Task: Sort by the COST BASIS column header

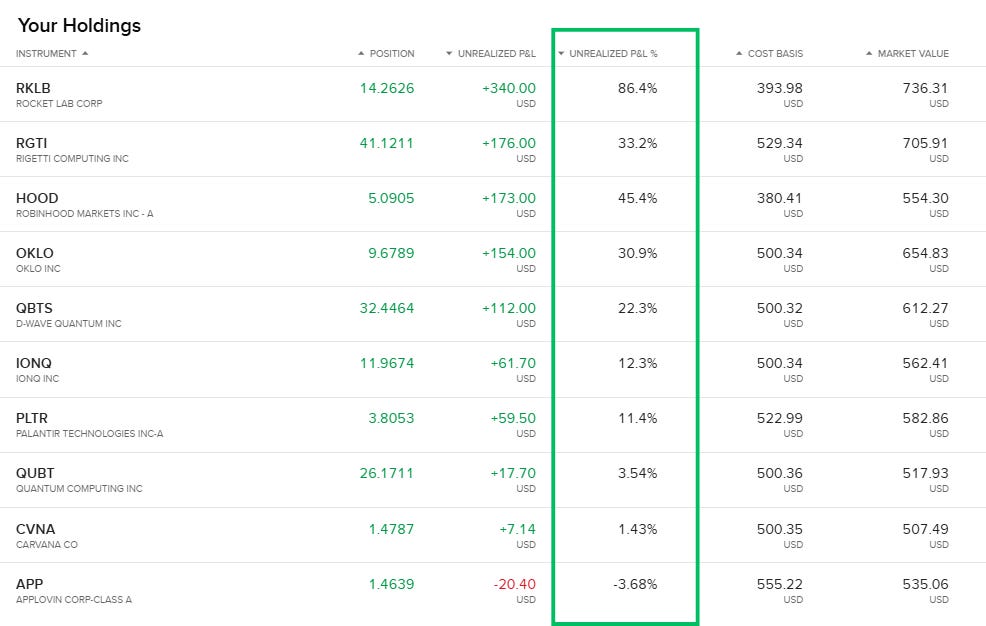Action: click(x=775, y=53)
